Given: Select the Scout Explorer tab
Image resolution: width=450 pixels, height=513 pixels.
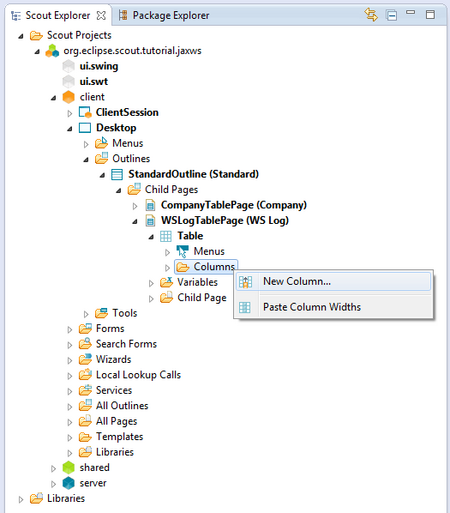Looking at the screenshot, I should click(x=58, y=15).
